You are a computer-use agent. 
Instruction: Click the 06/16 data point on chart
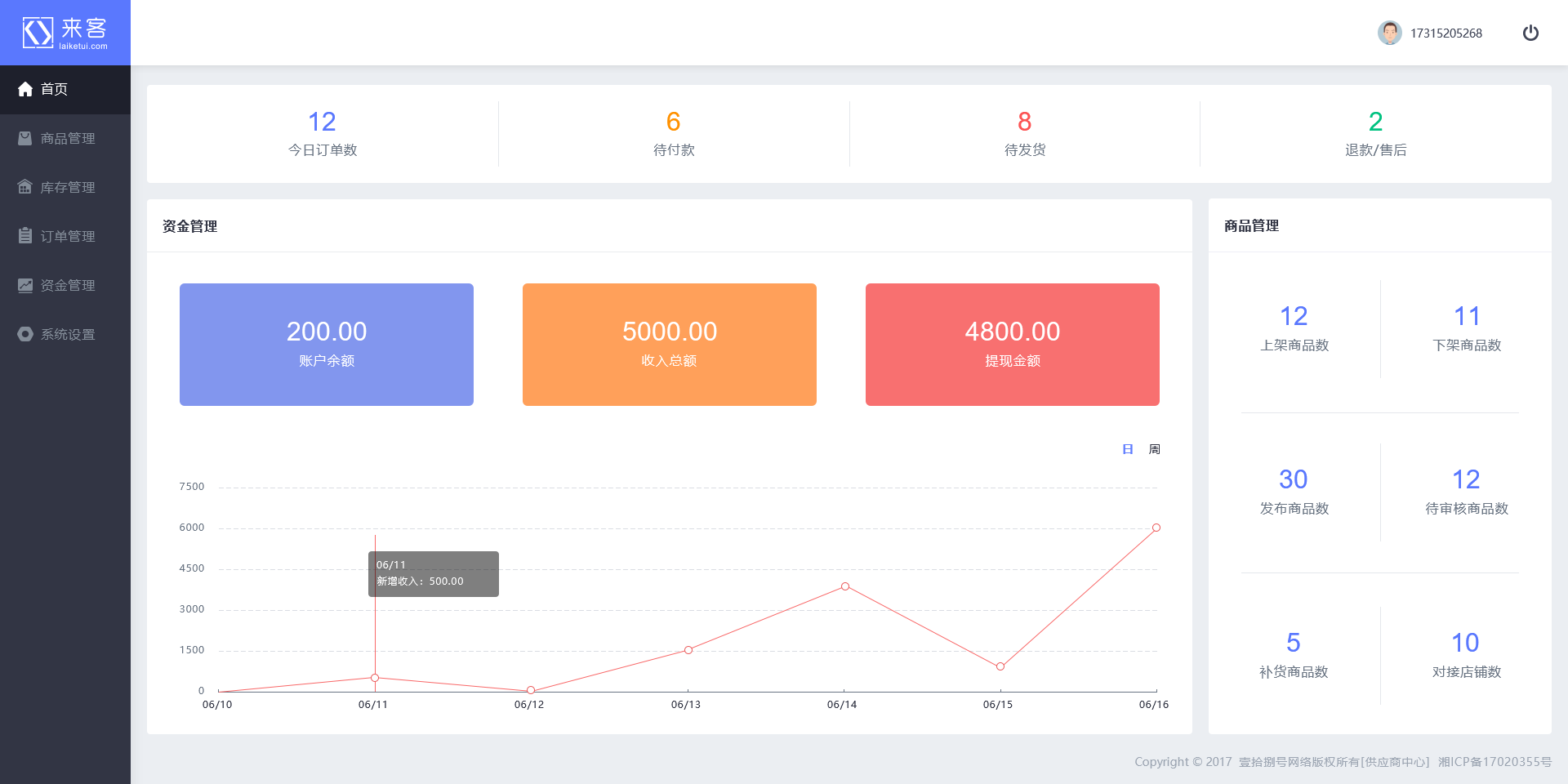point(1156,528)
